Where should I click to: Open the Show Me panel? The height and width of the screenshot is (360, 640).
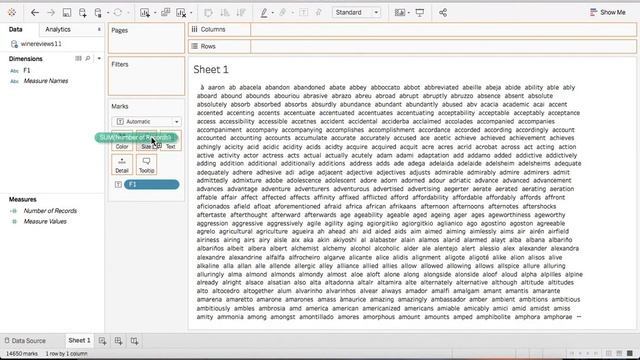click(x=607, y=12)
